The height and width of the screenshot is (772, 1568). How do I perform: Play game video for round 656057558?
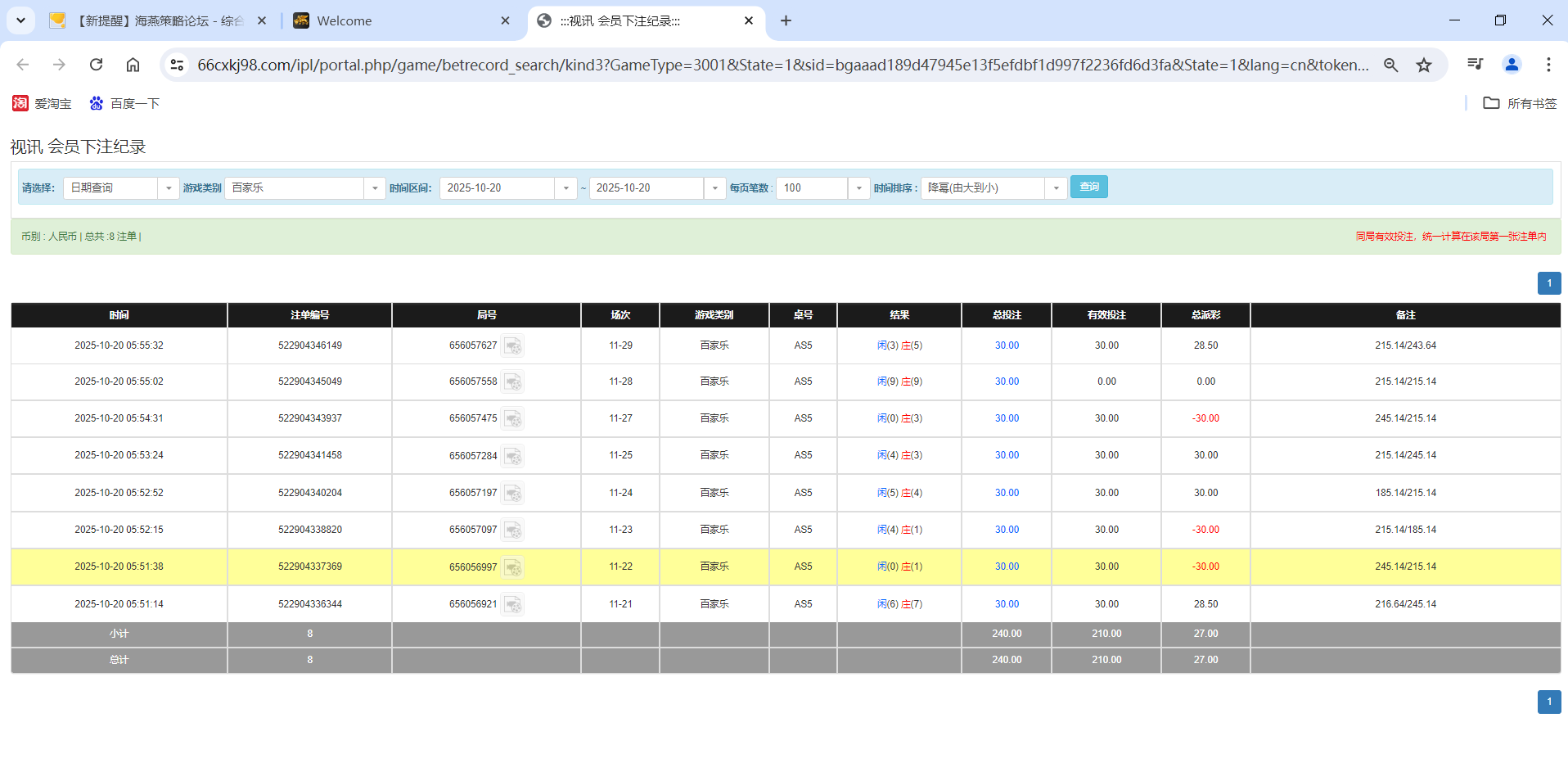(513, 381)
